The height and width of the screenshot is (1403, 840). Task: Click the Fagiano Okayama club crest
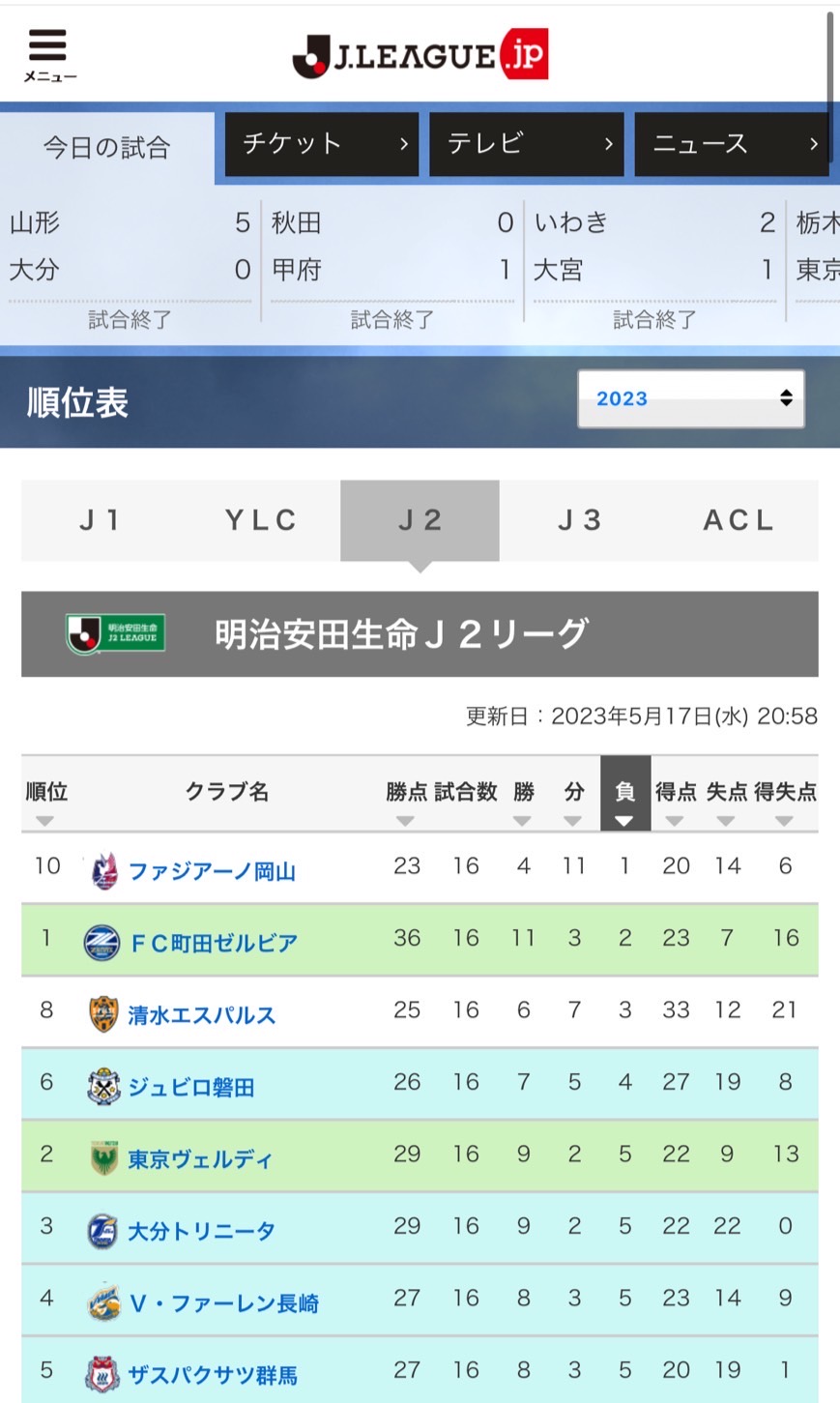(x=103, y=870)
